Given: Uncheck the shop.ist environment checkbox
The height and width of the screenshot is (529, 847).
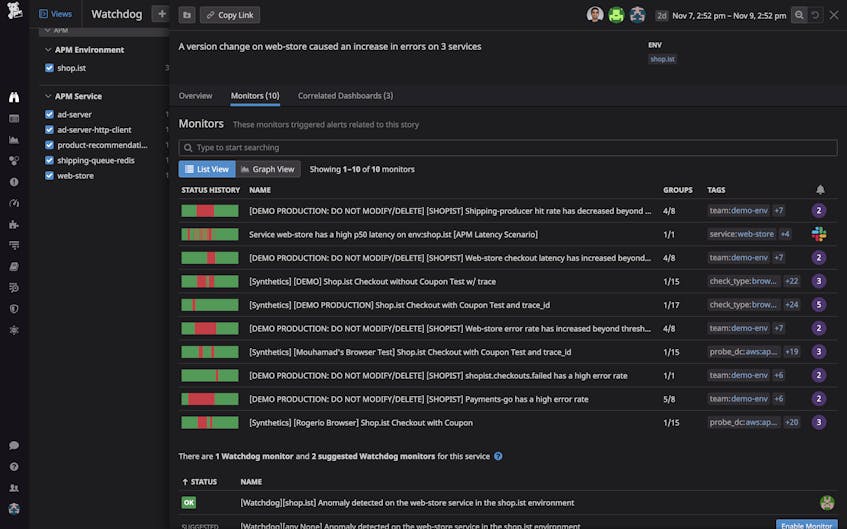Looking at the screenshot, I should pyautogui.click(x=50, y=68).
